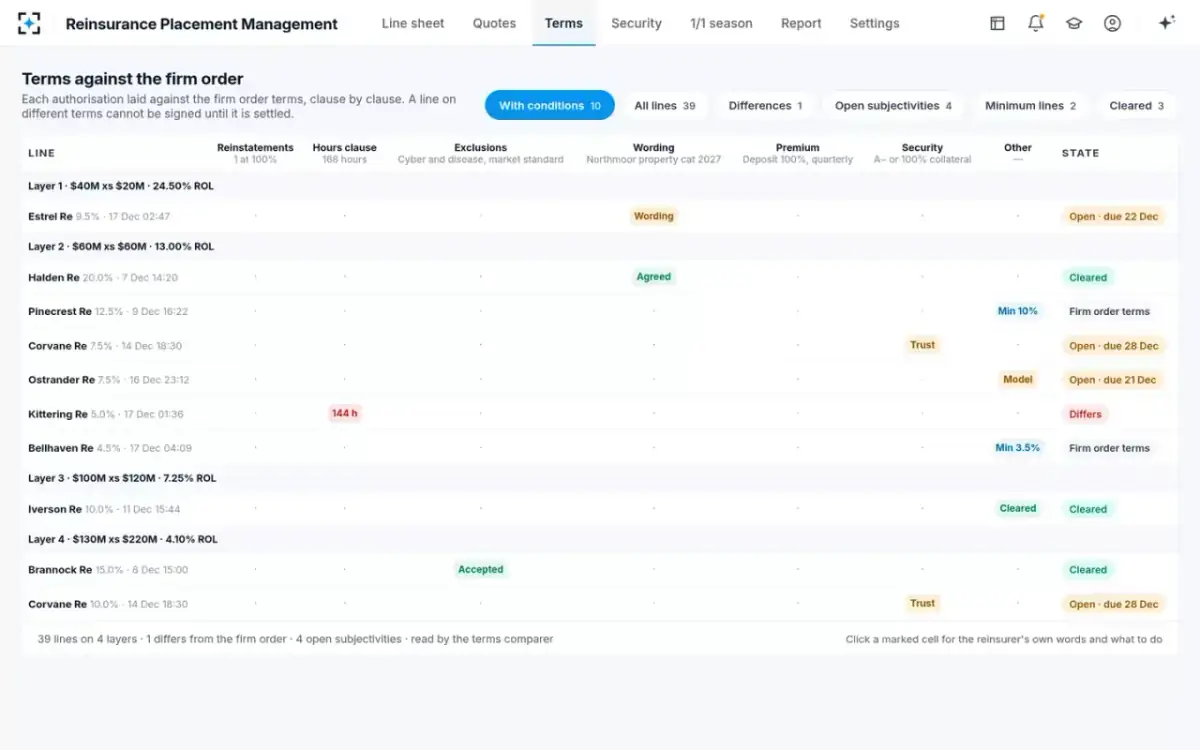The image size is (1200, 750).
Task: Click the 'Open · due 22 Dec' state
Action: click(x=1113, y=216)
